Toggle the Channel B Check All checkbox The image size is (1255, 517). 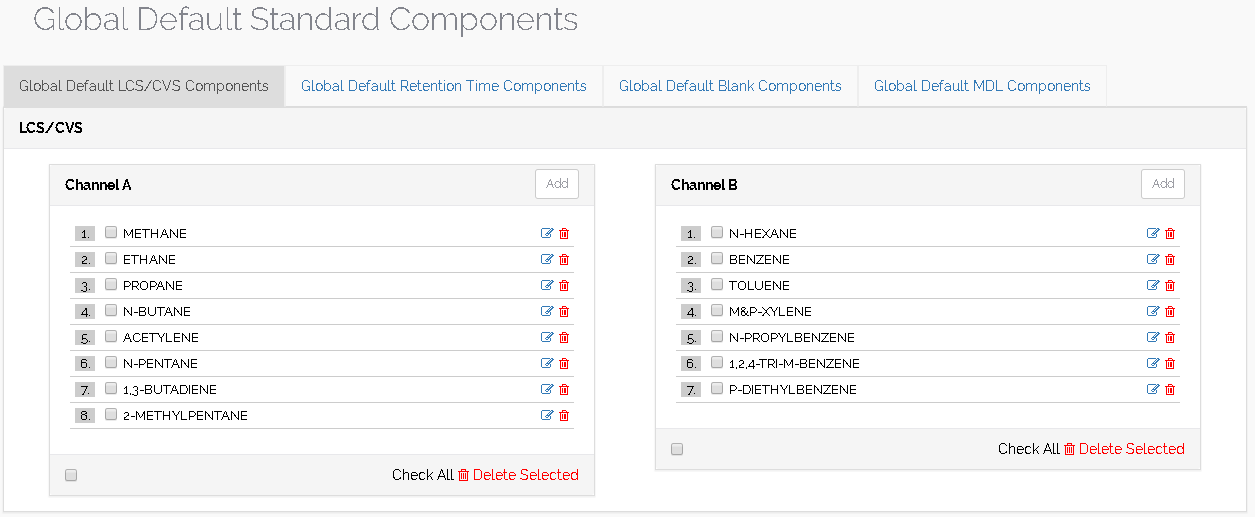point(677,449)
